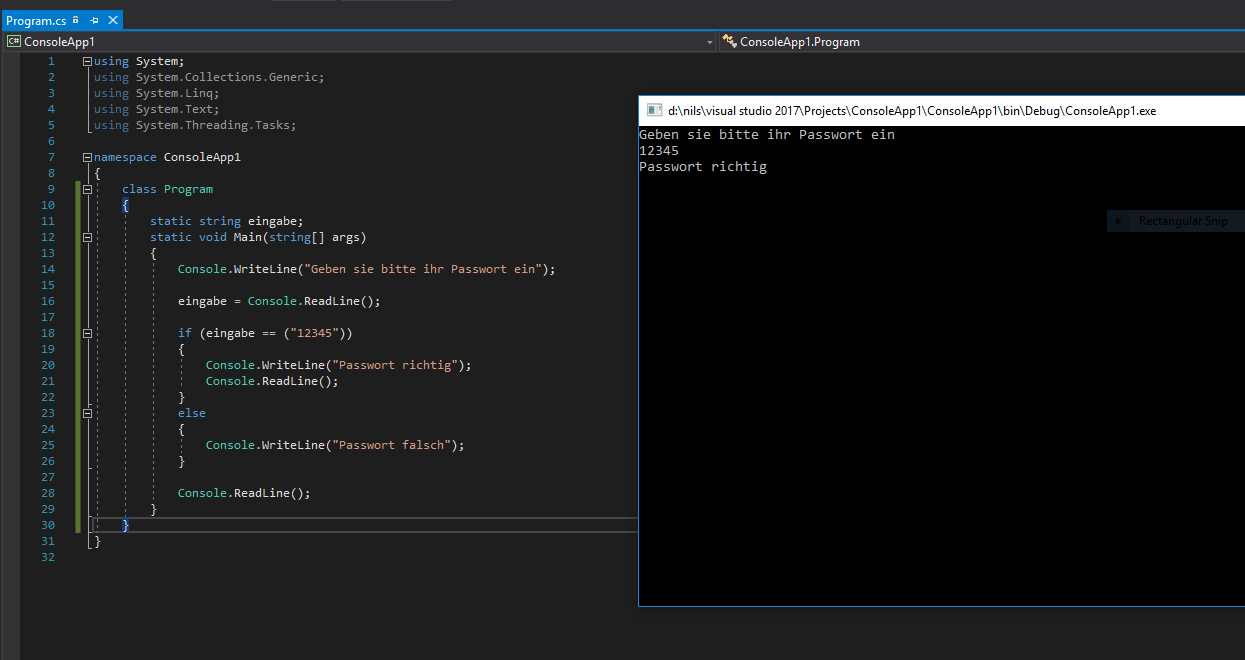Click the '12345' line in the console output
The image size is (1245, 660).
coord(659,151)
